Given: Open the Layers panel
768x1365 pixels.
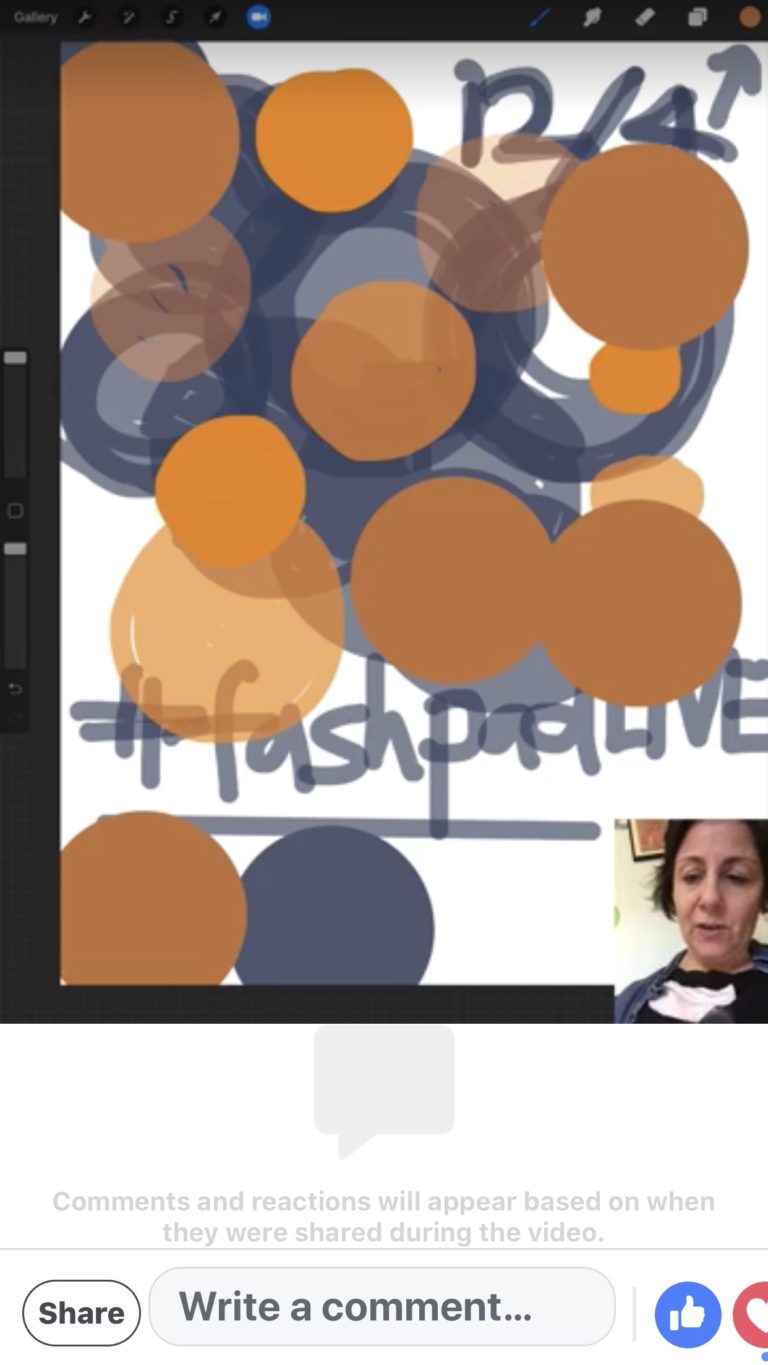Looking at the screenshot, I should pyautogui.click(x=697, y=17).
